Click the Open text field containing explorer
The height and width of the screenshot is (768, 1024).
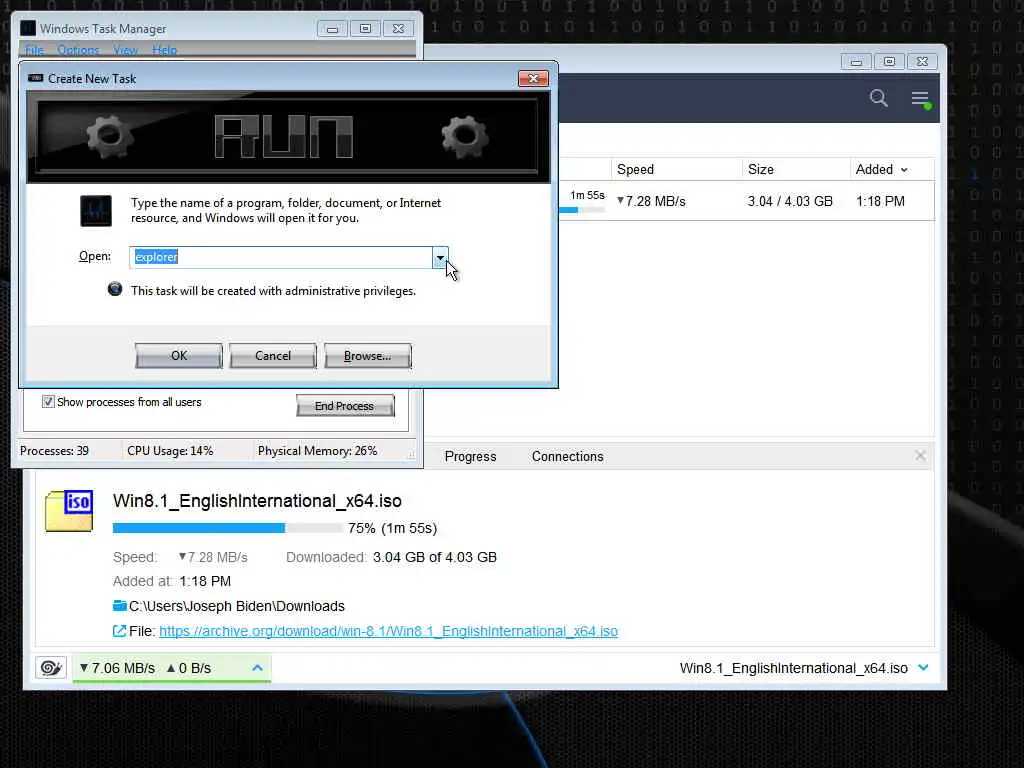point(281,257)
